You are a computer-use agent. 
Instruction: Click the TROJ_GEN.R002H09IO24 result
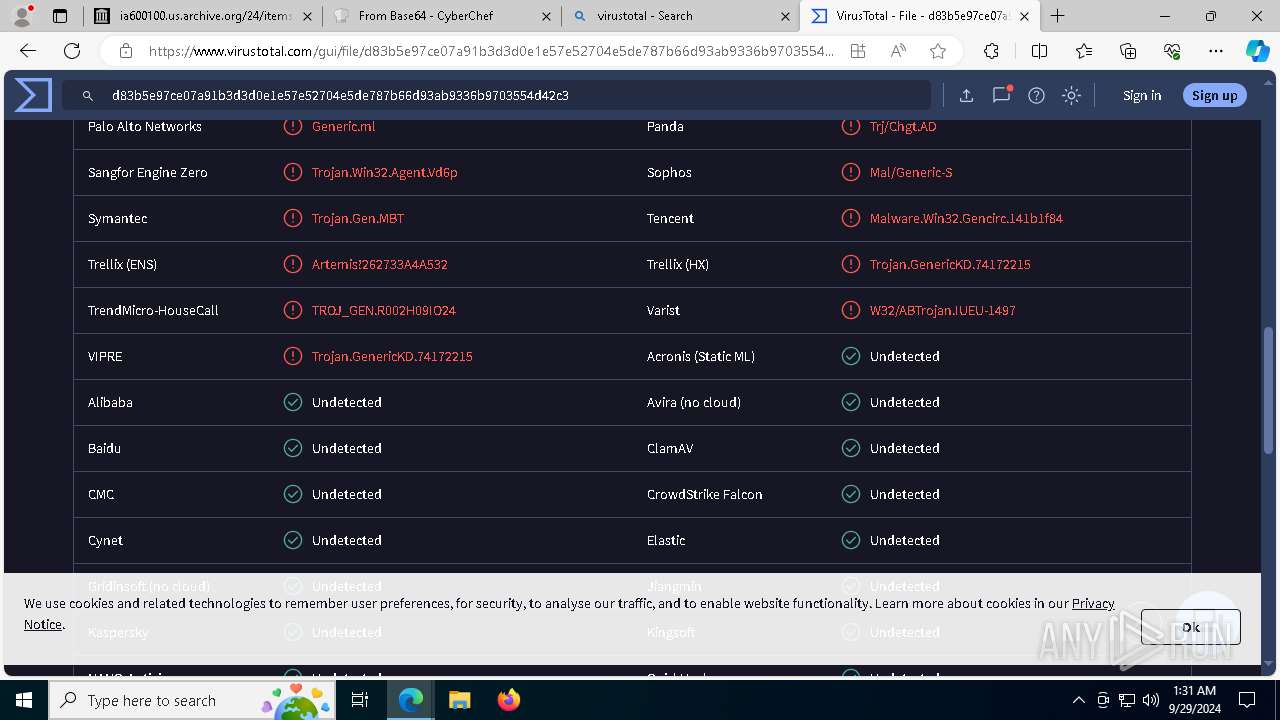pos(383,310)
